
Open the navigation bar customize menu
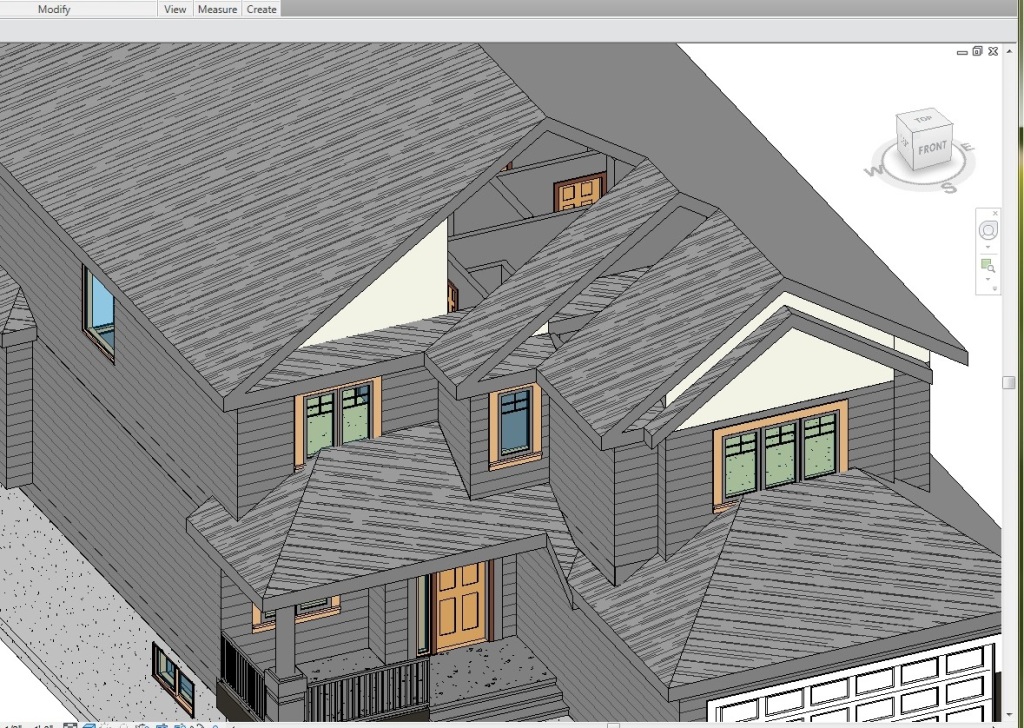click(995, 288)
